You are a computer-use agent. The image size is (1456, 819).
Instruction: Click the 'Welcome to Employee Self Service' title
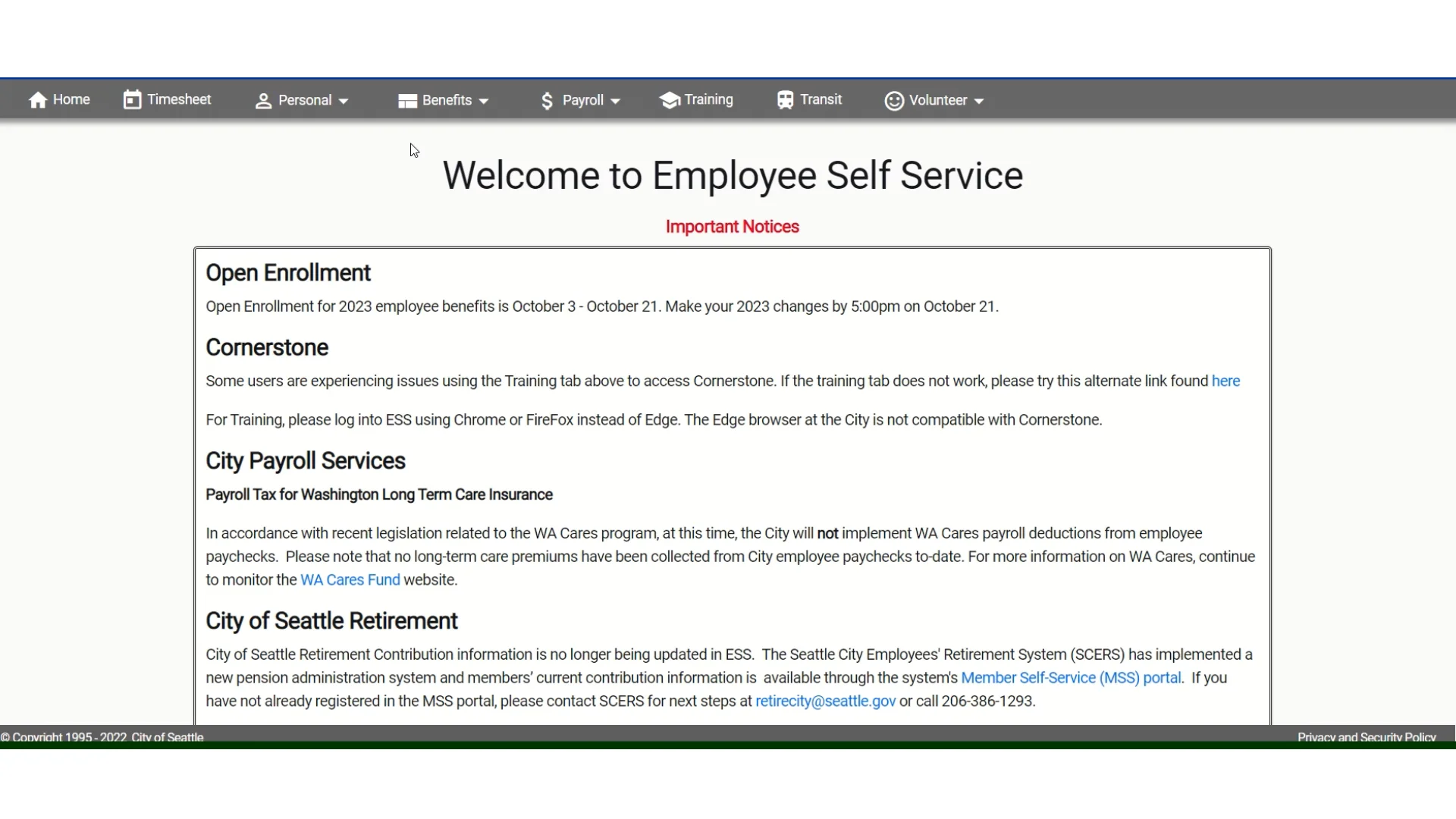click(x=733, y=176)
